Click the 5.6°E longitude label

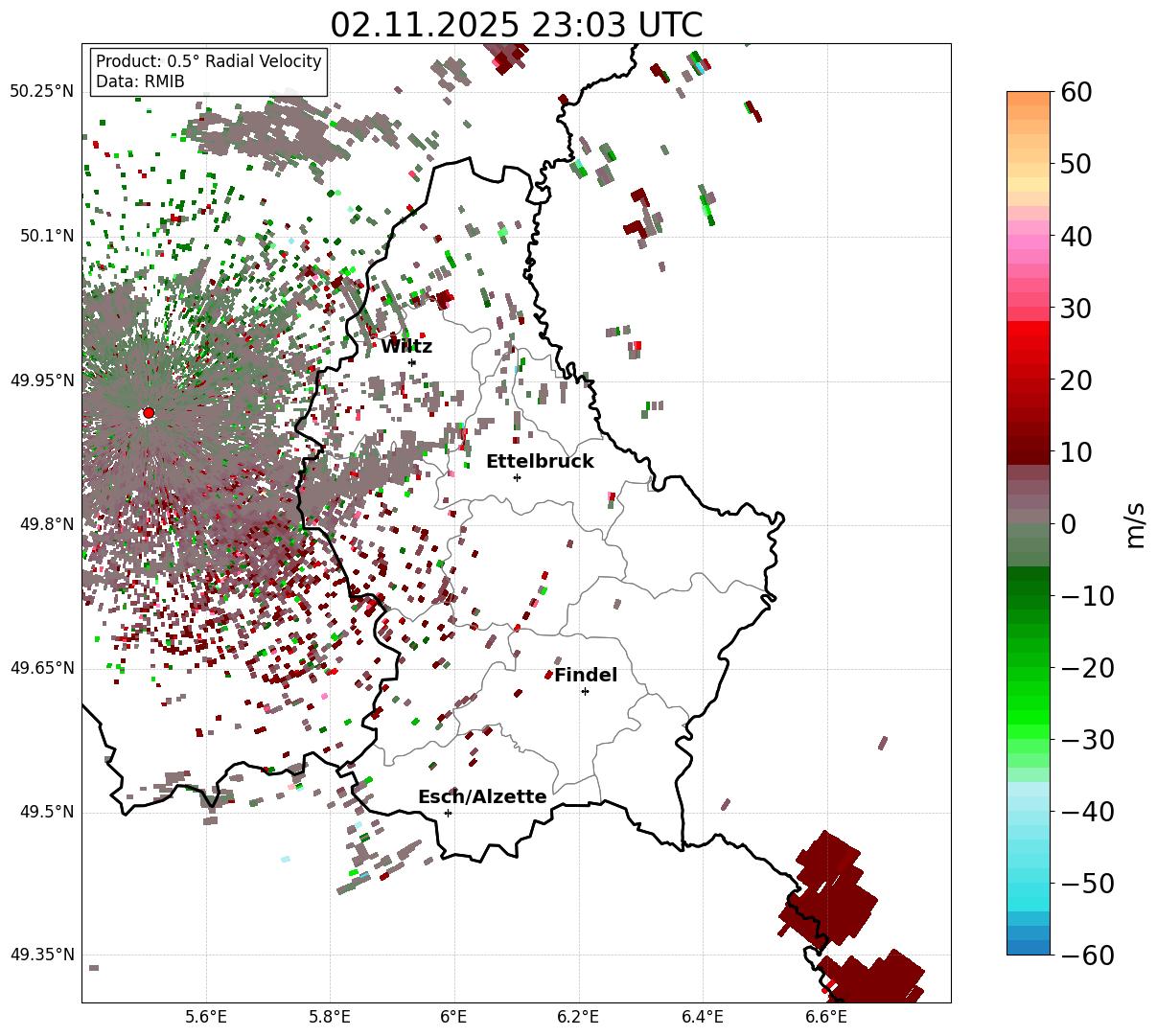click(x=205, y=1017)
